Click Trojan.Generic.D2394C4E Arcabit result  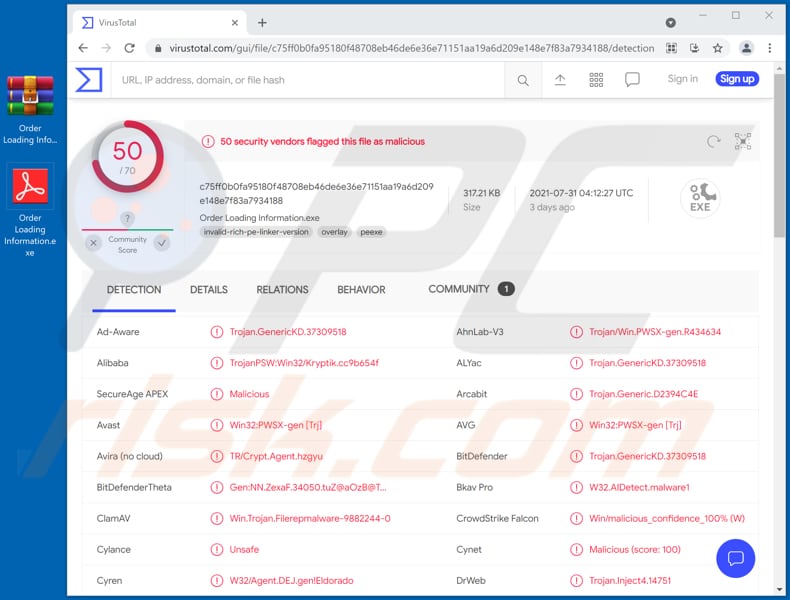click(643, 394)
